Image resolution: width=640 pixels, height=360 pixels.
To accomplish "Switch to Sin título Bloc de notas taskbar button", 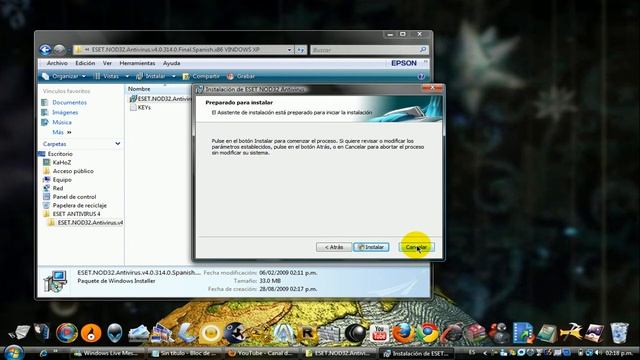I will click(185, 353).
